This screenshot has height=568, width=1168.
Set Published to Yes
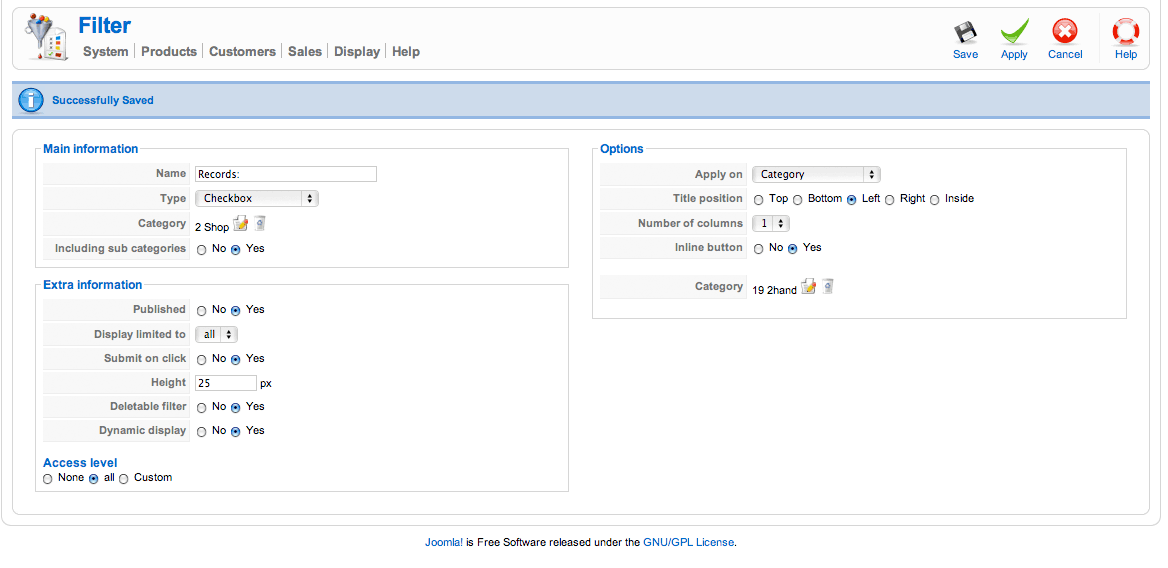tap(235, 311)
